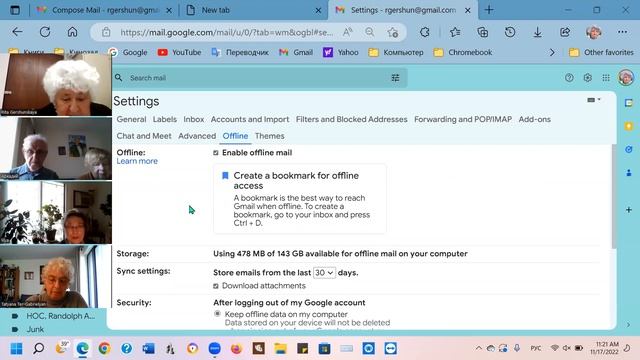Open browser Share icon

click(x=565, y=32)
